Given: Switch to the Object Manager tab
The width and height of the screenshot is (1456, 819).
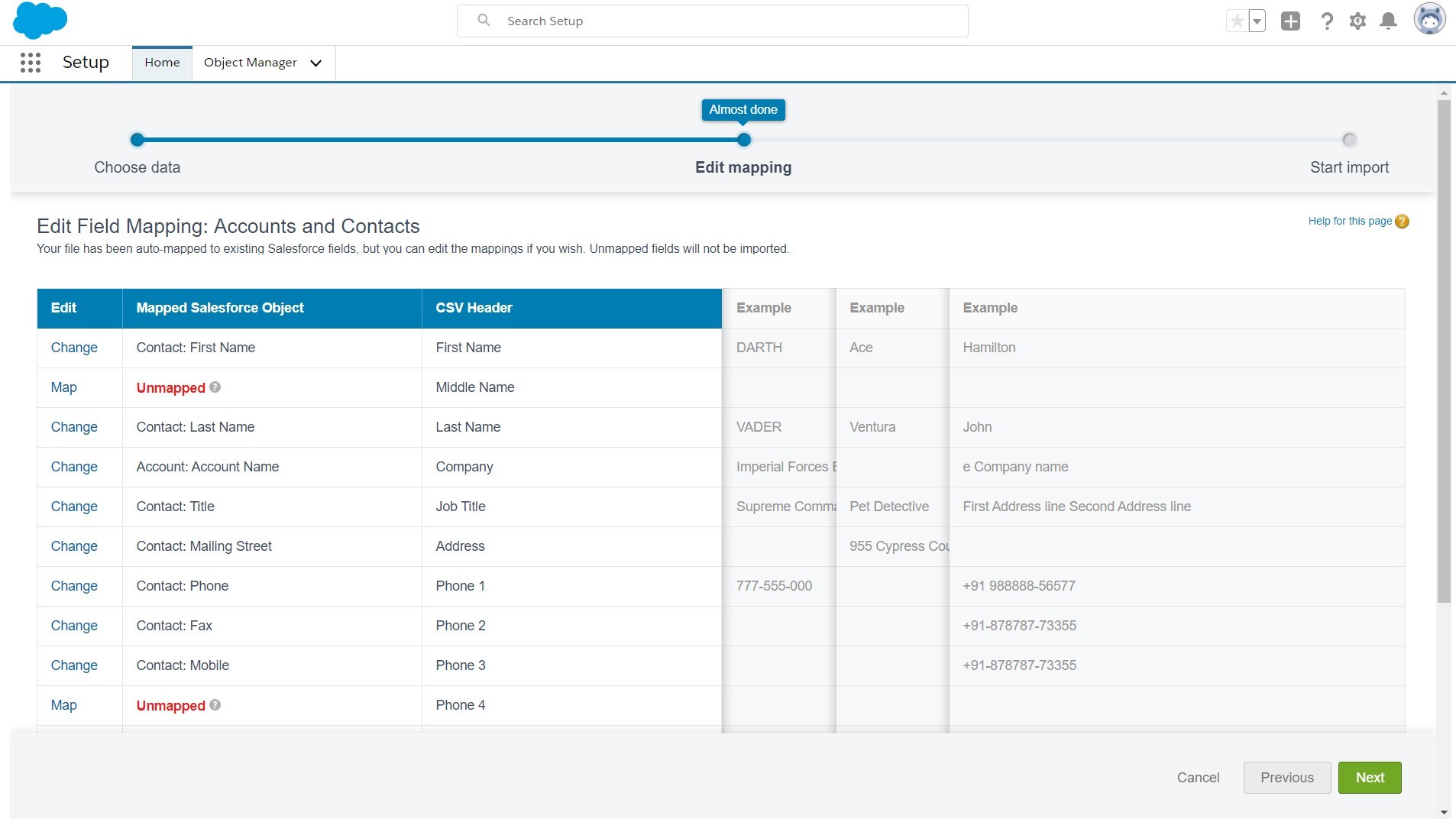Looking at the screenshot, I should coord(250,63).
